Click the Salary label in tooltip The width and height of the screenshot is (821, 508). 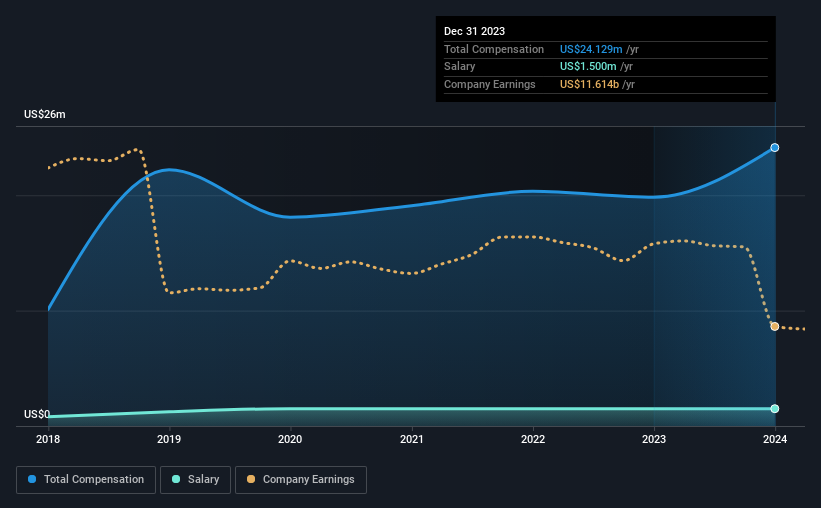pyautogui.click(x=460, y=67)
